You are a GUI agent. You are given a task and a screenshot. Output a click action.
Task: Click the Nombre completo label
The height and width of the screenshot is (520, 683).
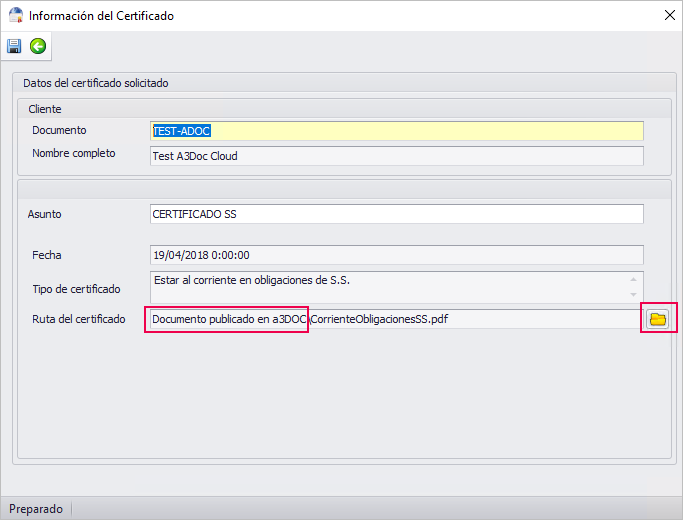tap(74, 153)
